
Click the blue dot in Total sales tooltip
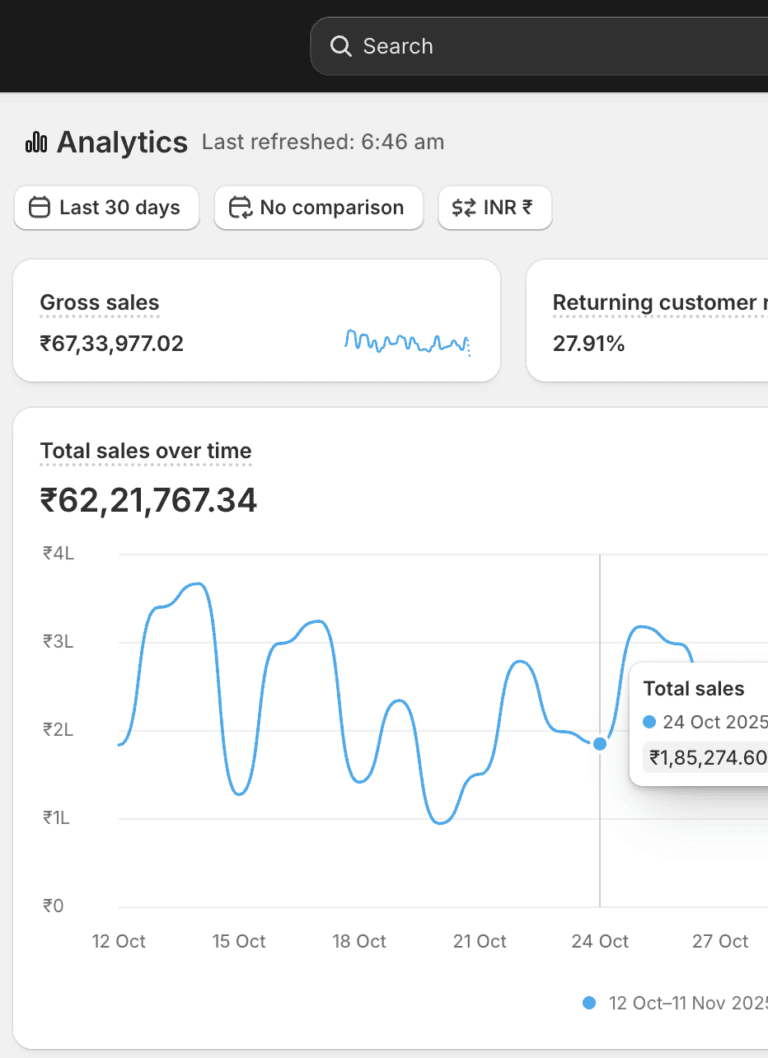click(x=650, y=722)
